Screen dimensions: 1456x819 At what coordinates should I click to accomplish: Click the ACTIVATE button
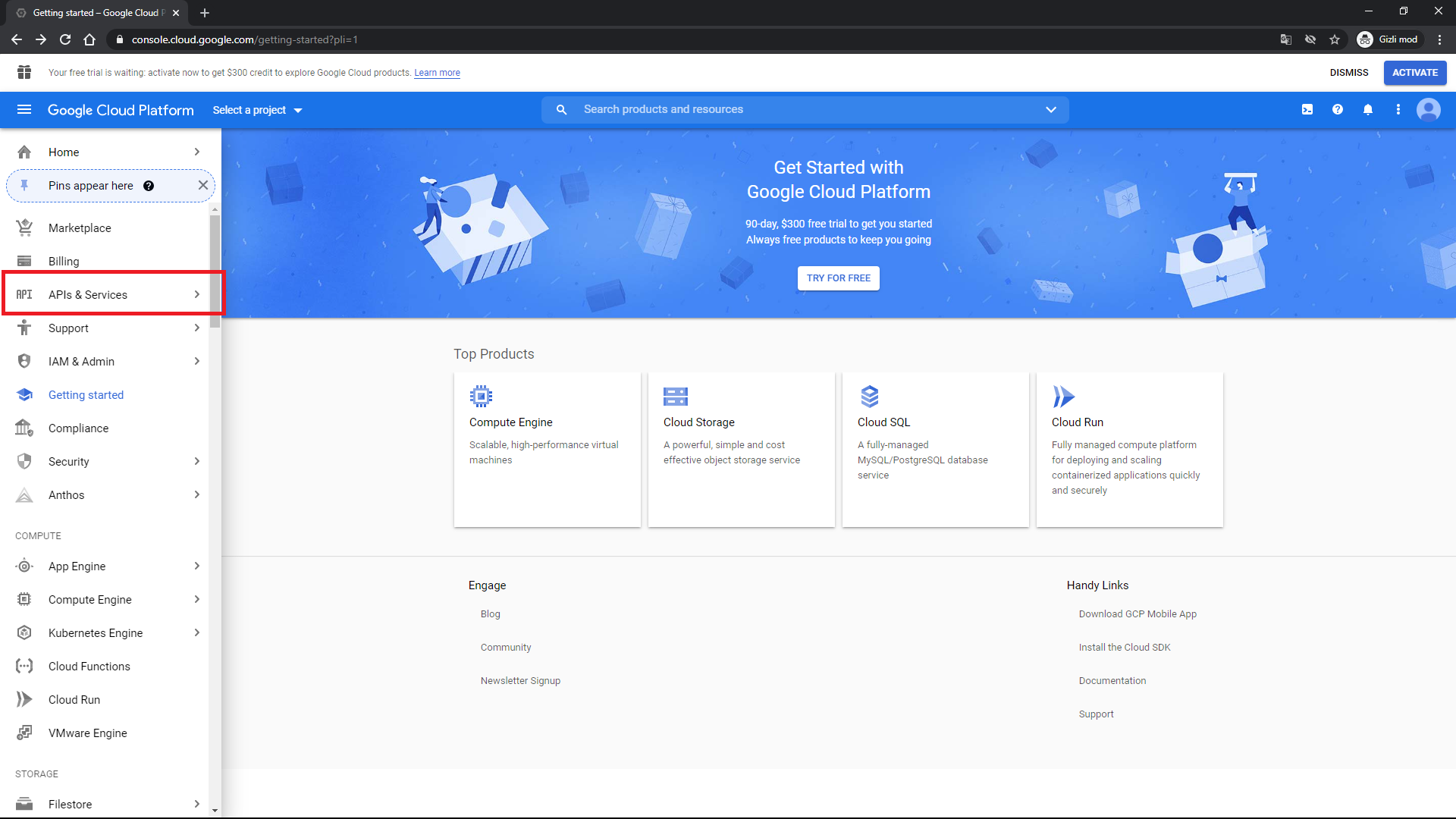[x=1415, y=73]
